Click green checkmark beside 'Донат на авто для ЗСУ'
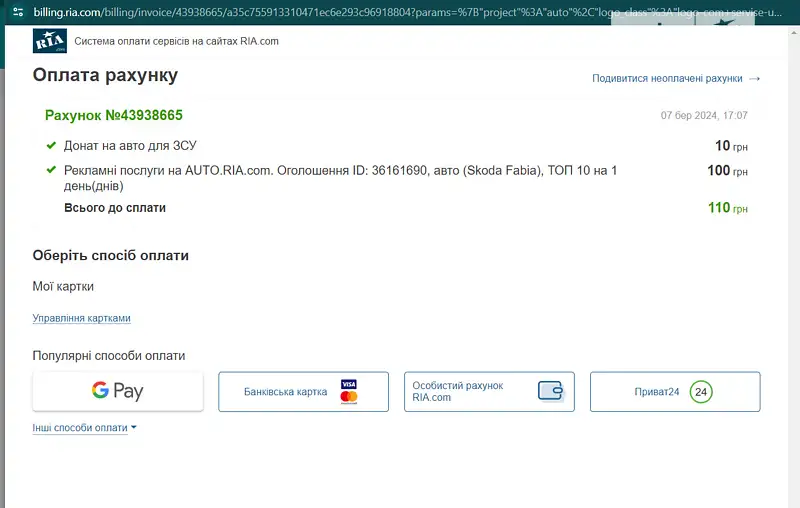 [51, 145]
